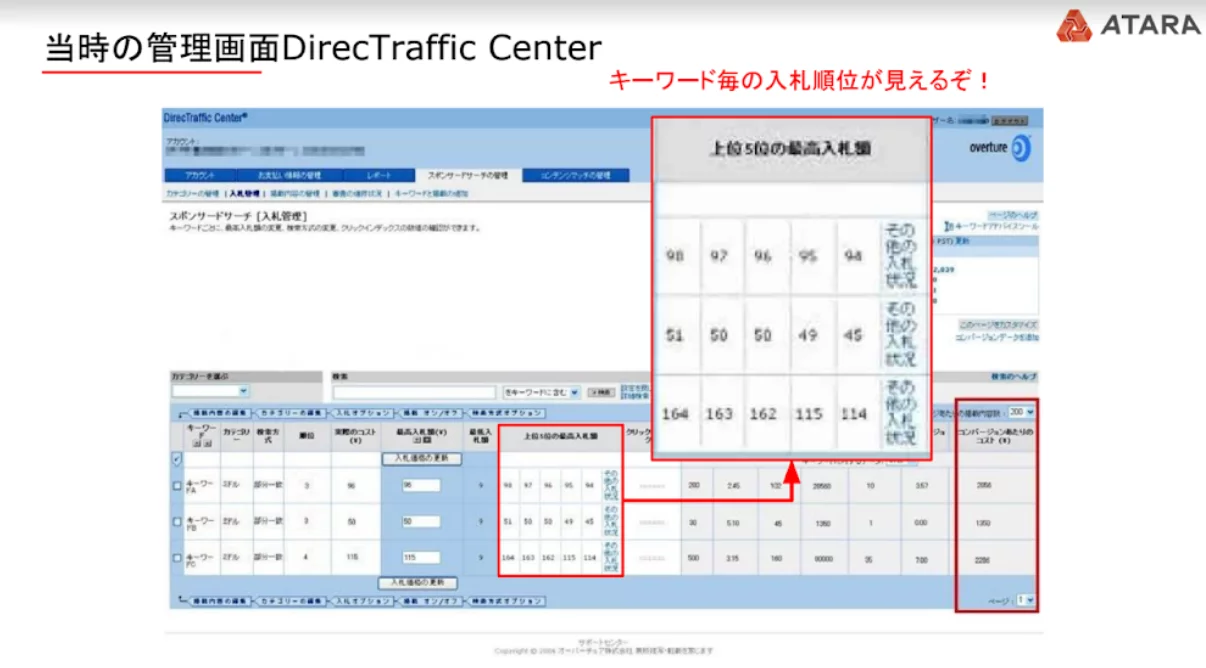Click the コンバージョンあたりのコスト column header
The width and height of the screenshot is (1206, 668).
997,436
